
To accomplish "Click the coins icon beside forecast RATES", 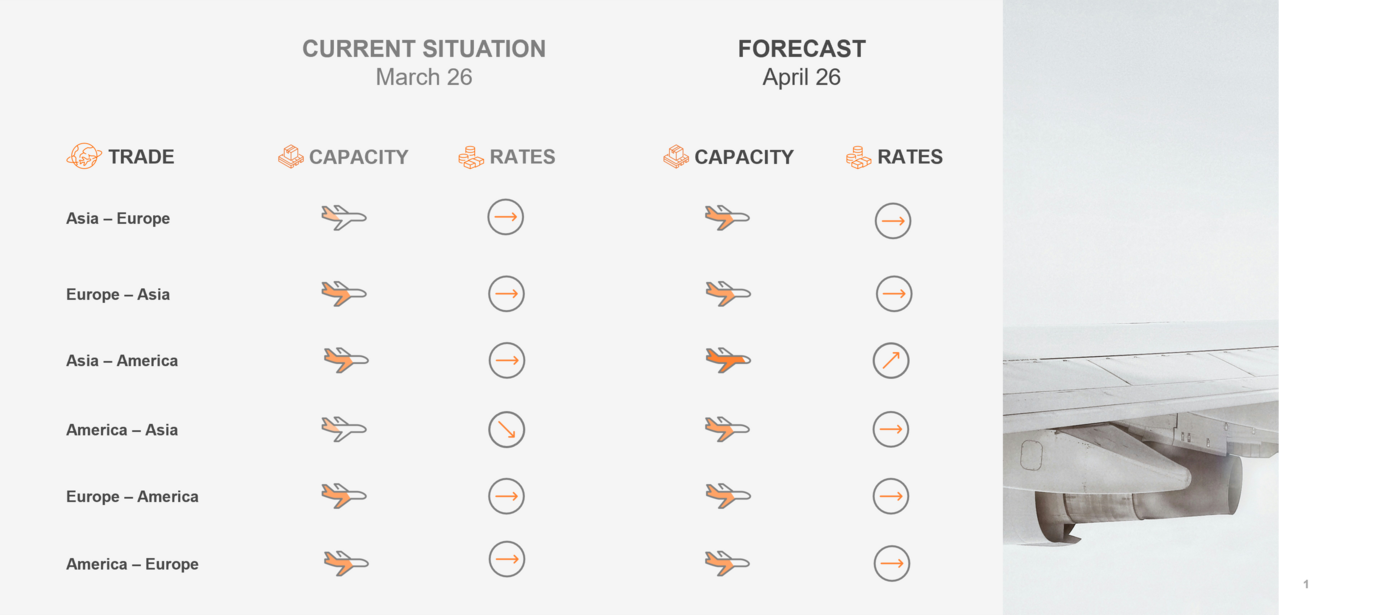I will [x=858, y=157].
